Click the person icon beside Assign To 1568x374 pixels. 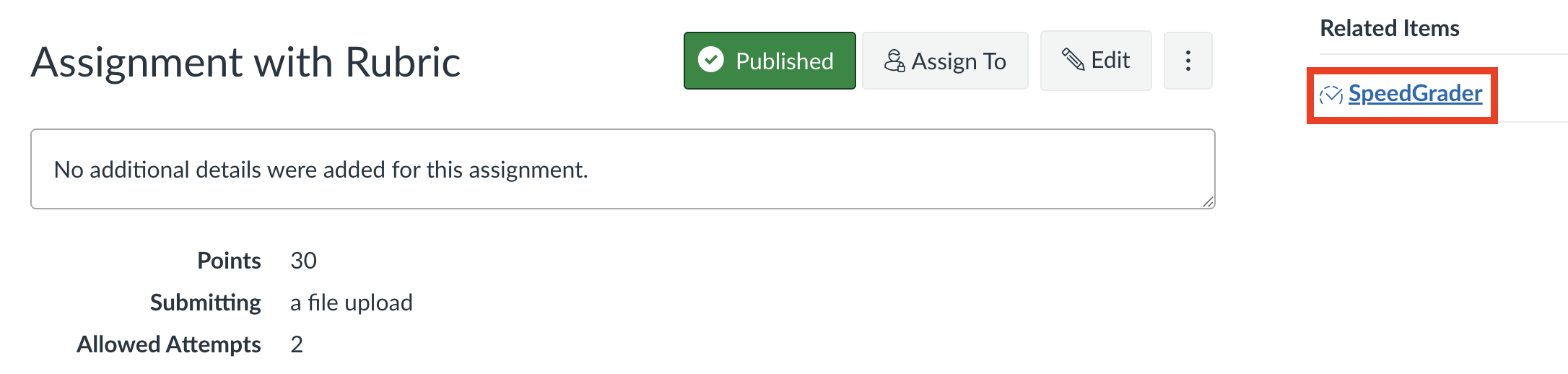[x=894, y=61]
